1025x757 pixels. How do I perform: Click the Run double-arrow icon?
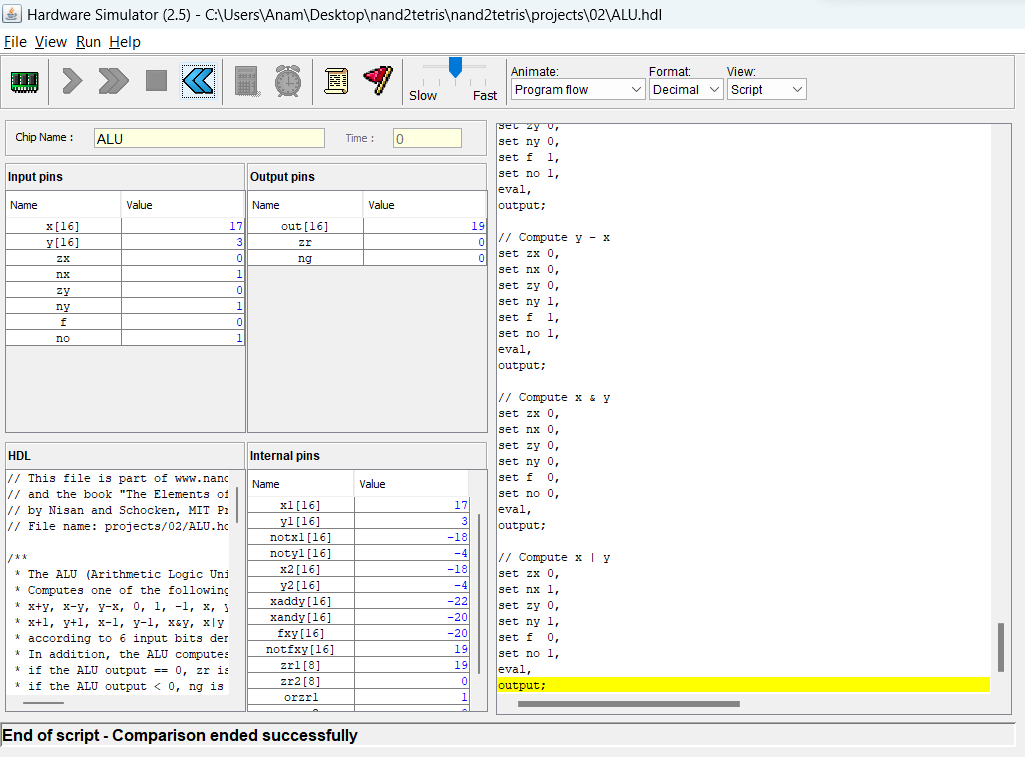(111, 81)
